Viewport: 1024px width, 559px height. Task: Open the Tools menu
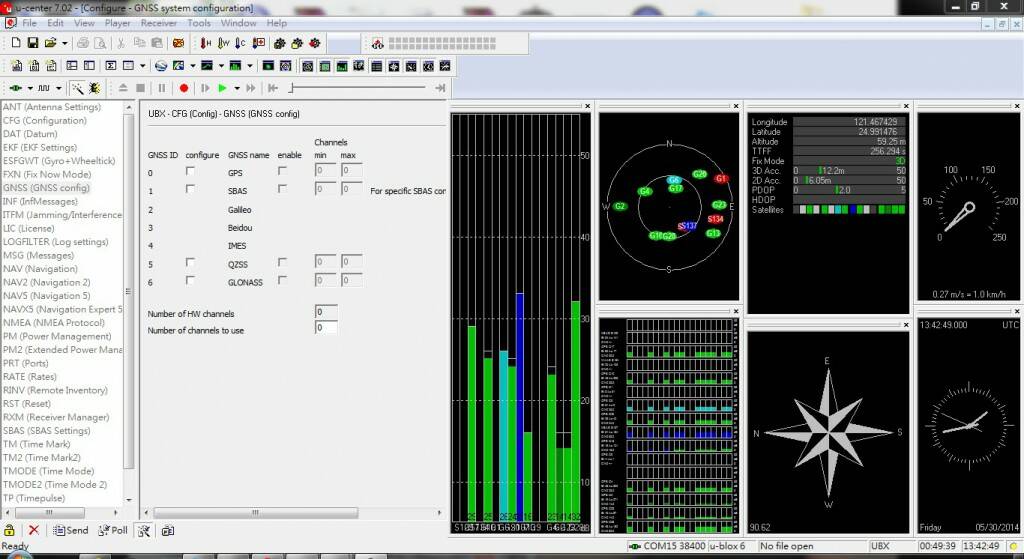(x=199, y=22)
